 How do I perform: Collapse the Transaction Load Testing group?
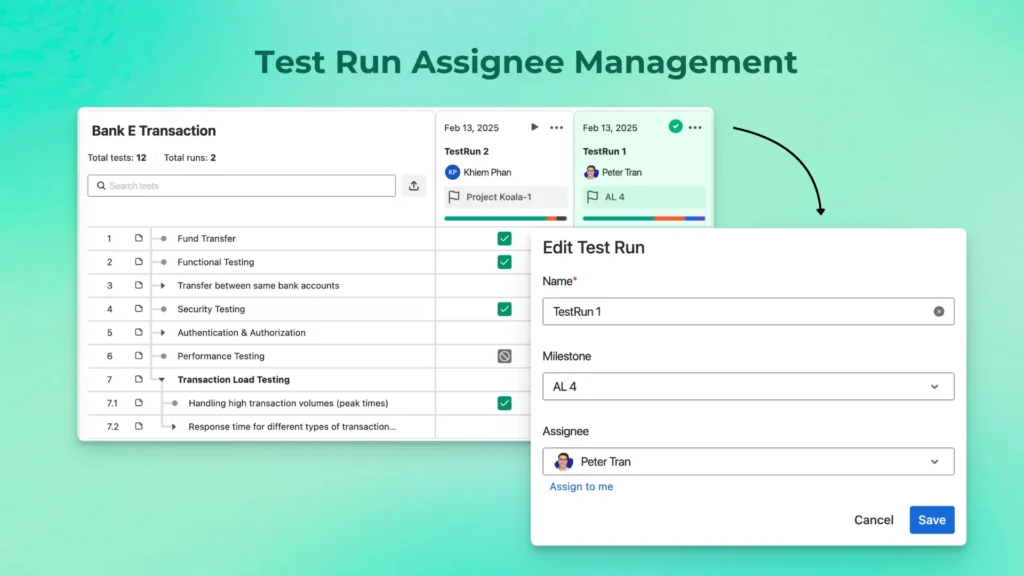pos(161,379)
